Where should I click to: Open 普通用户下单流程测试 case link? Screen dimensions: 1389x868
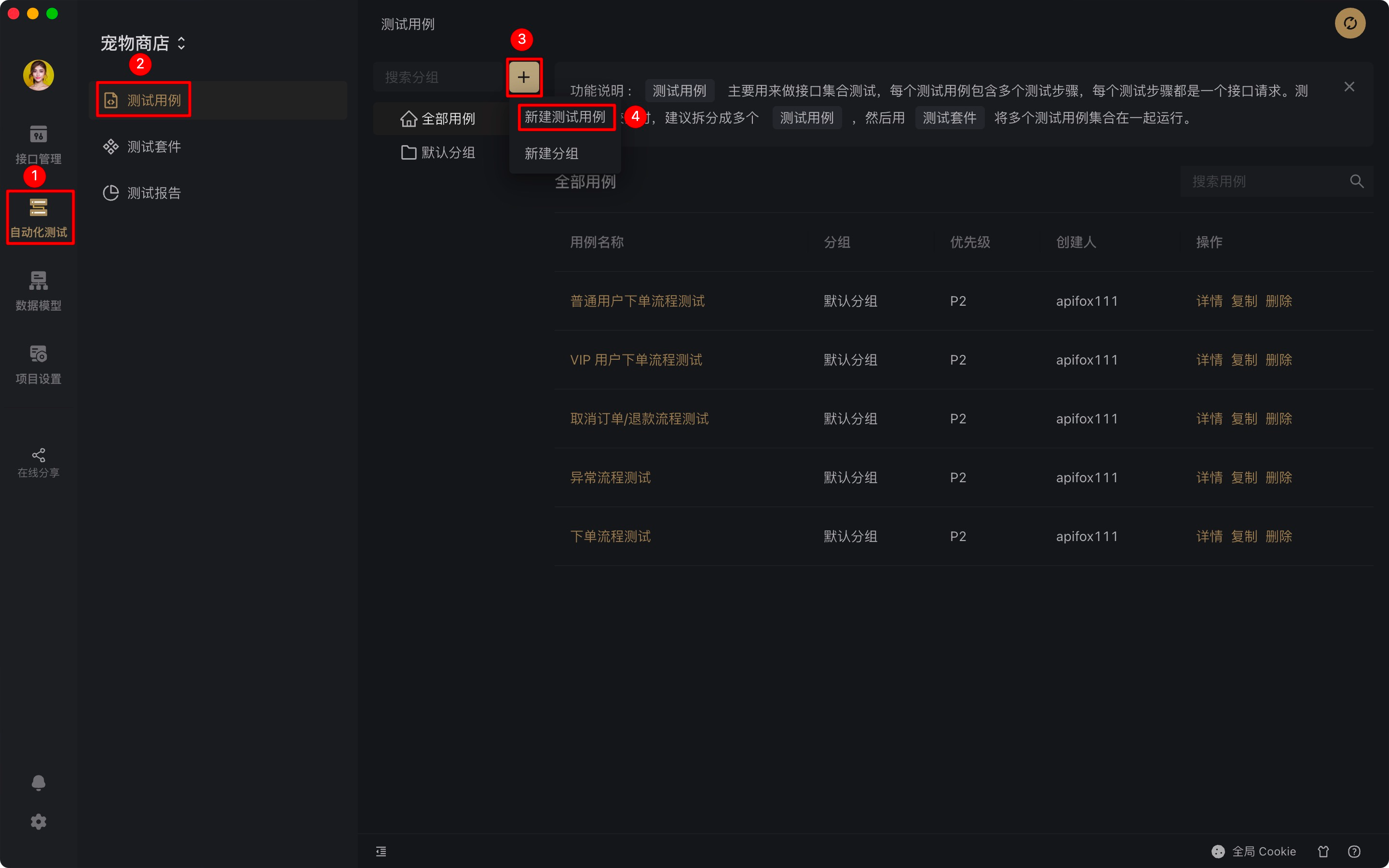tap(637, 301)
